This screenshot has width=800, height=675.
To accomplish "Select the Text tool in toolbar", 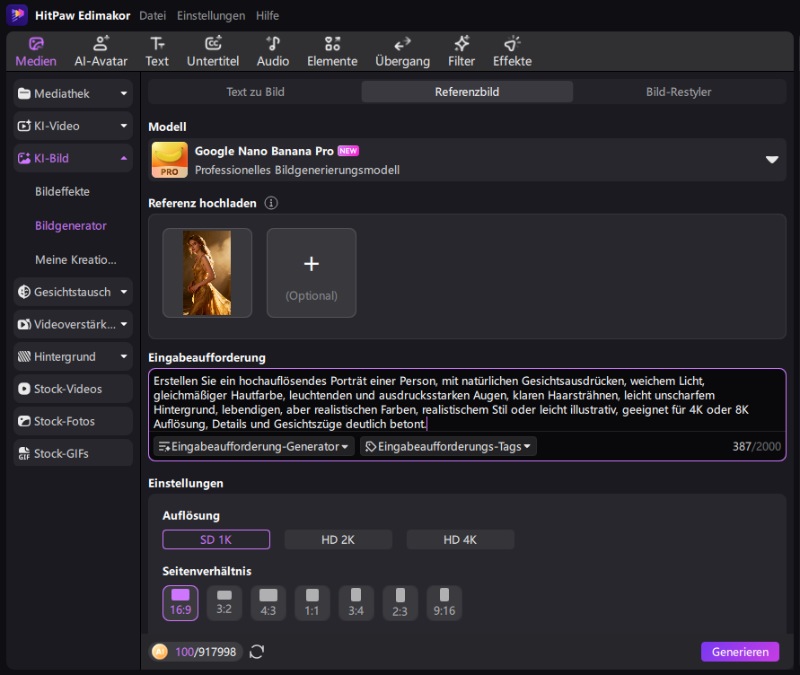I will [157, 51].
